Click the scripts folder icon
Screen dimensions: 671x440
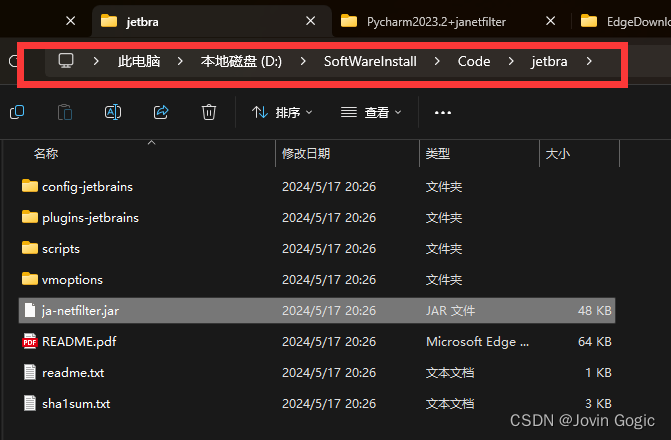[30, 248]
